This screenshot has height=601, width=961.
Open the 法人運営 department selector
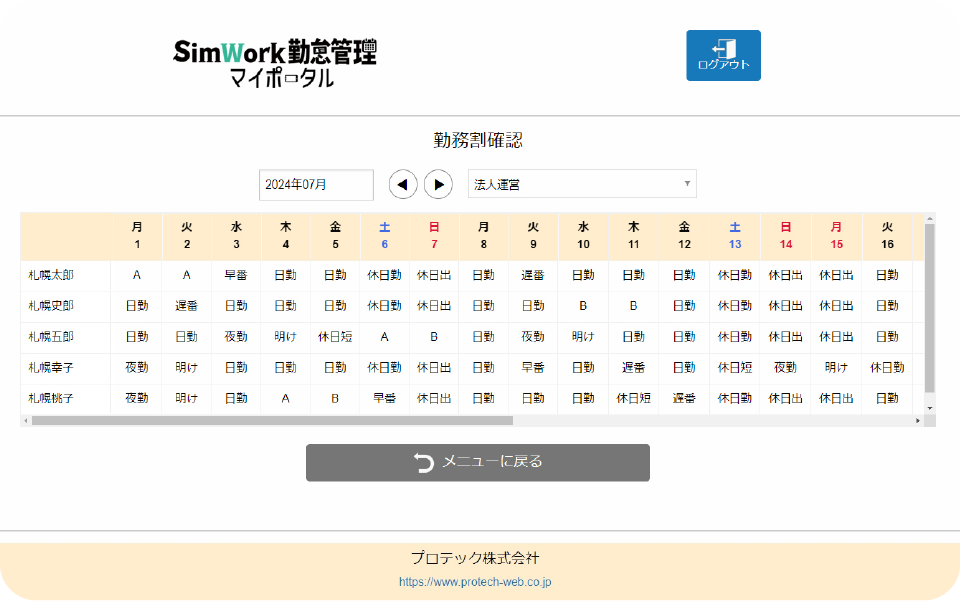[x=580, y=184]
